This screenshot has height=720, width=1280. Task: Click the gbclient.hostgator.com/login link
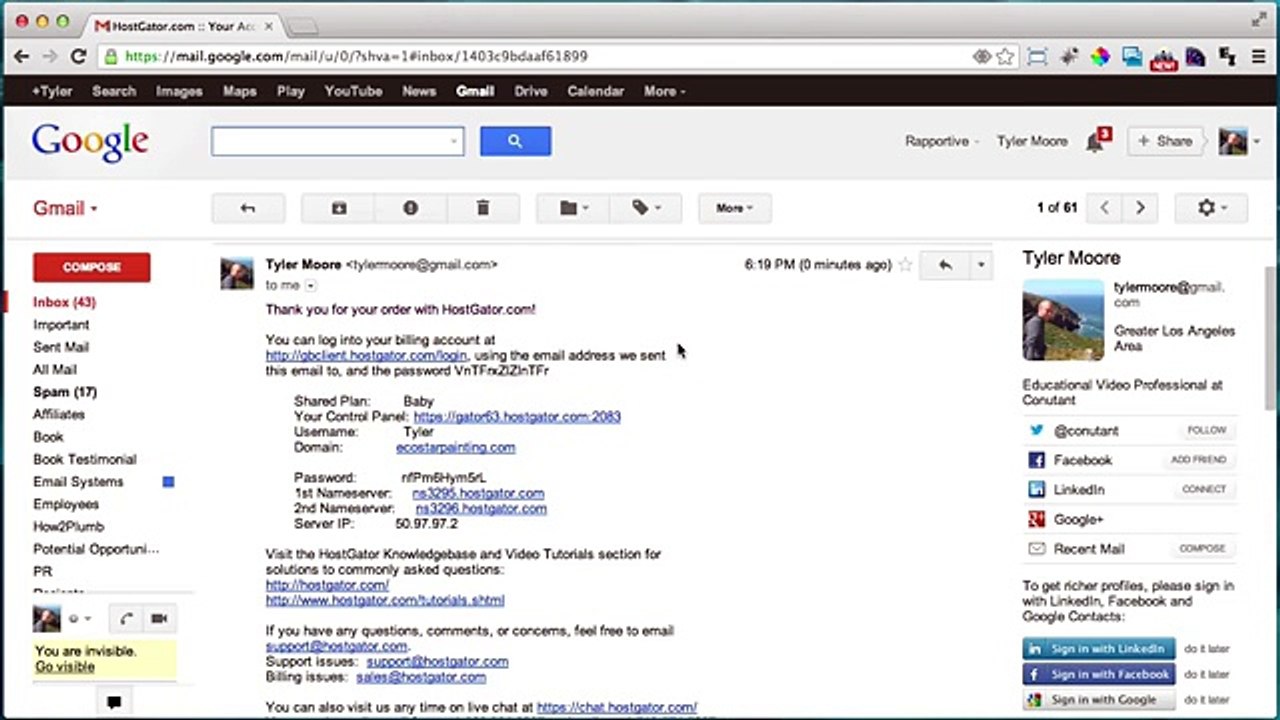point(366,355)
